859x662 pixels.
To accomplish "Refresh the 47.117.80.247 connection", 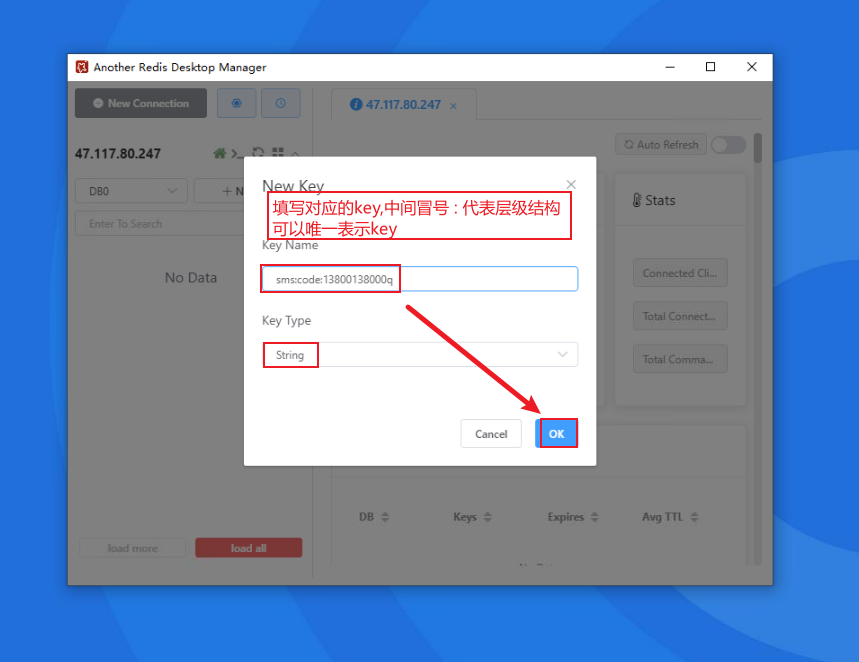I will point(258,152).
